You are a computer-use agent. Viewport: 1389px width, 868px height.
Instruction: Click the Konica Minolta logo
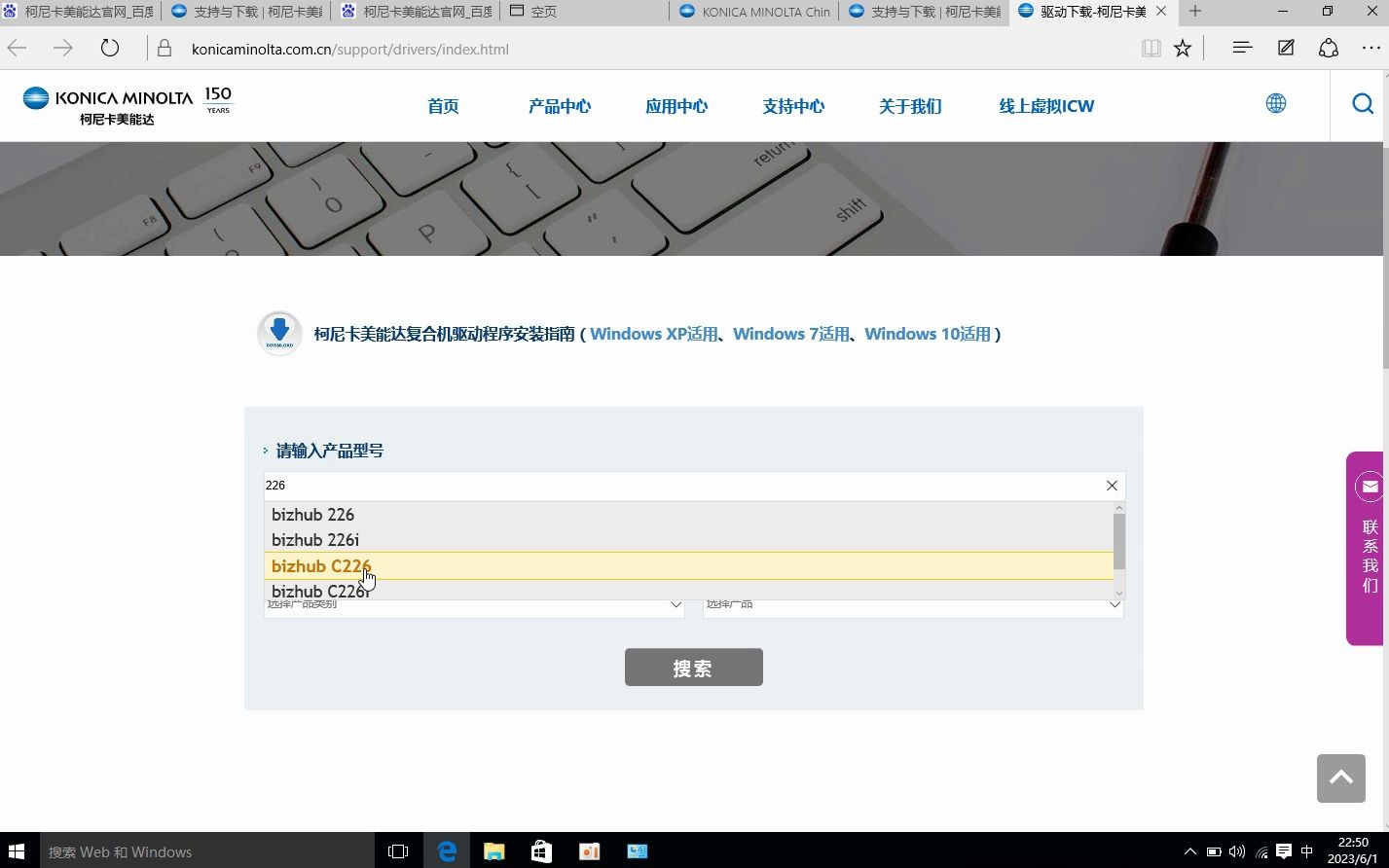click(x=128, y=105)
